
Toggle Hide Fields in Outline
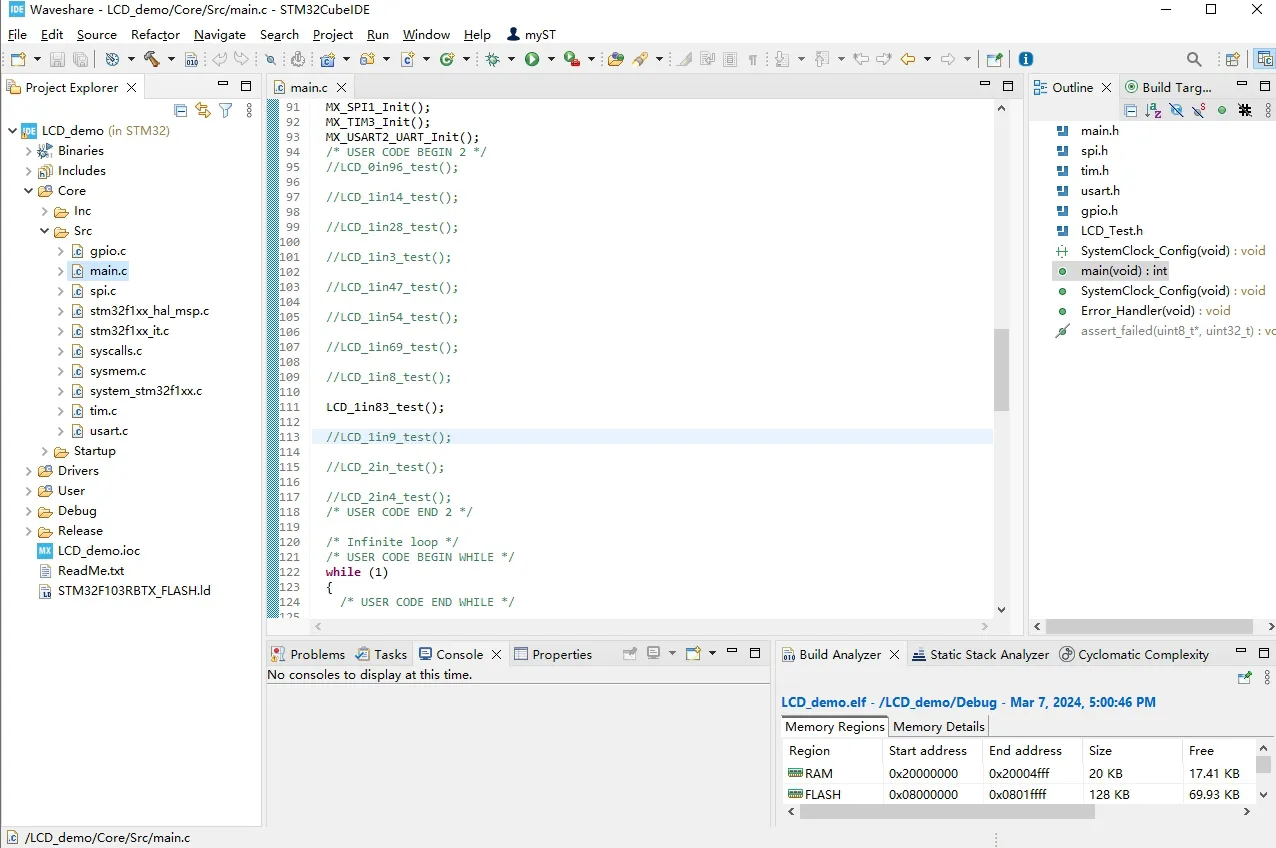point(1176,111)
